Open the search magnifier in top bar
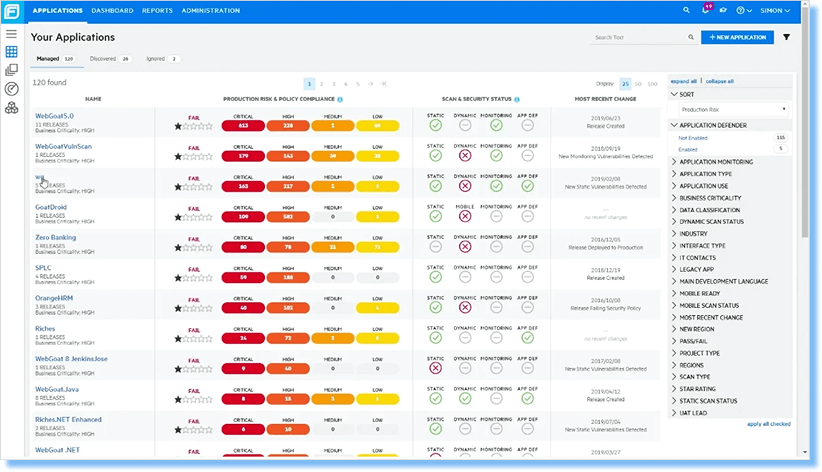The height and width of the screenshot is (472, 822). click(686, 10)
